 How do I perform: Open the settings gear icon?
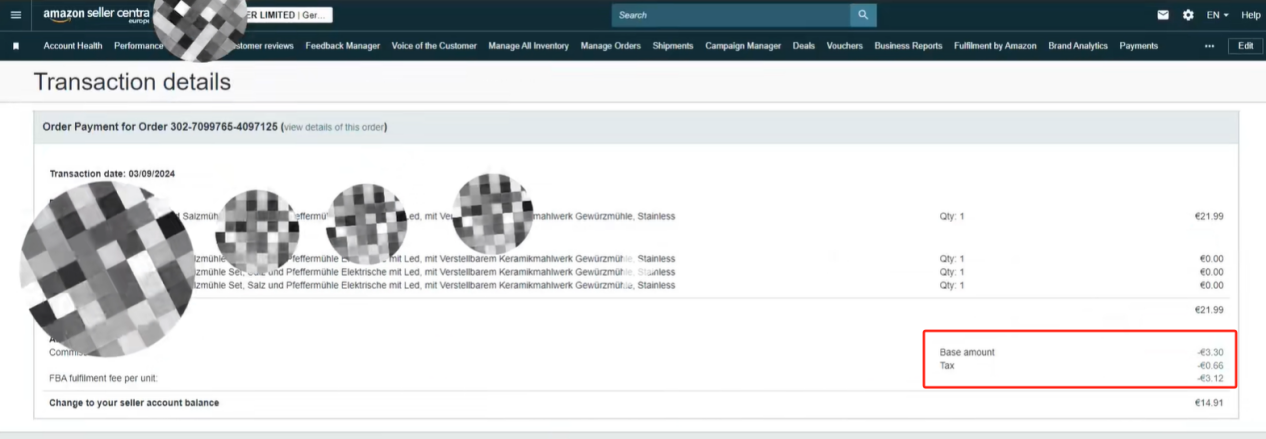point(1188,15)
